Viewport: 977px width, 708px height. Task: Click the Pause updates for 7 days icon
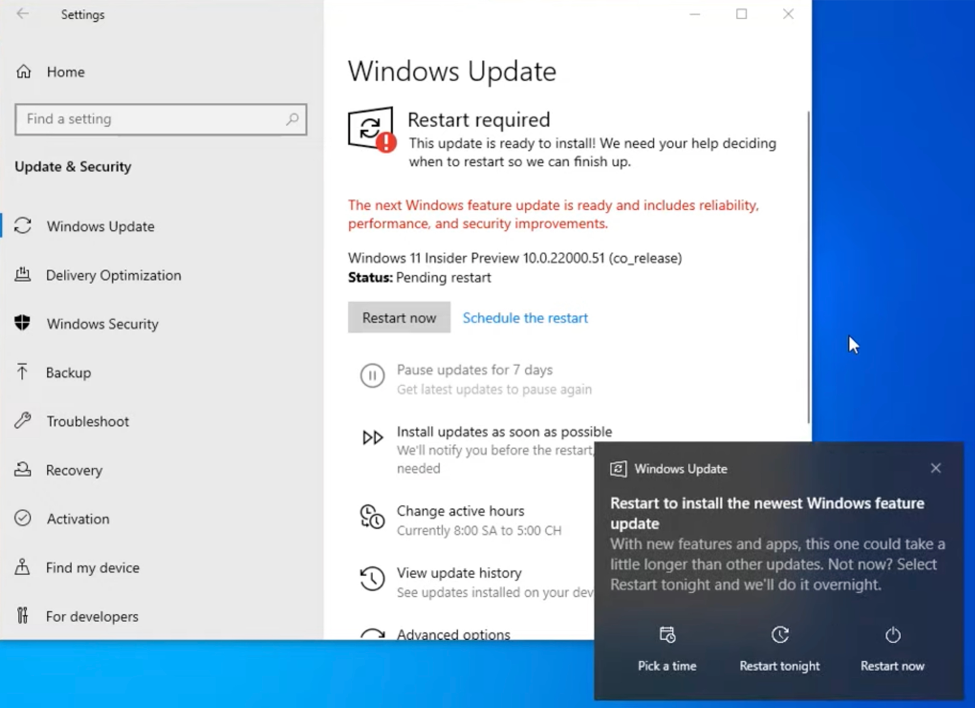coord(372,376)
